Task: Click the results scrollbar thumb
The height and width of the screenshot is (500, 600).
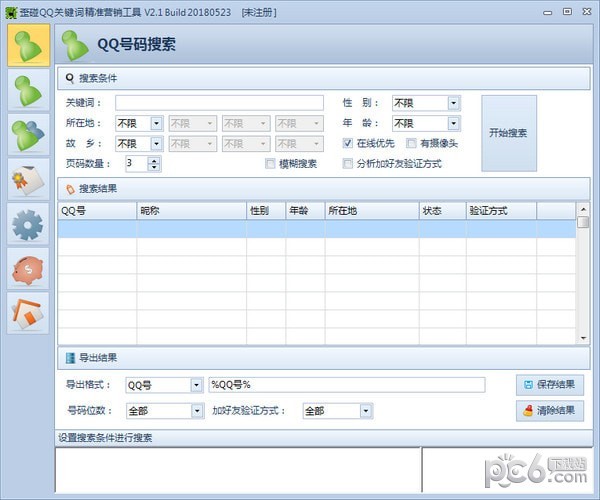Action: [x=583, y=222]
